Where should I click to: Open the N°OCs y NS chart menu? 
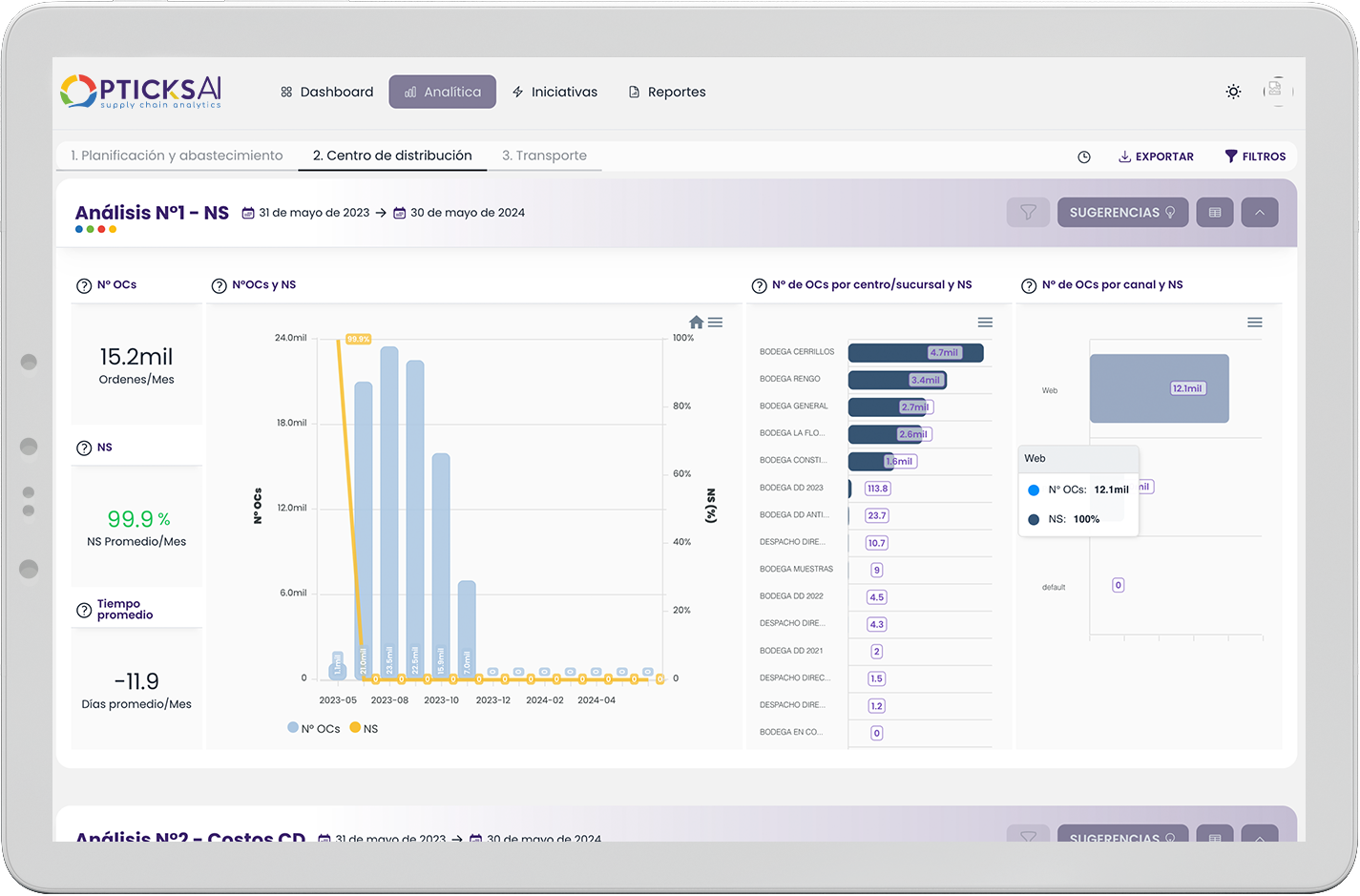716,323
